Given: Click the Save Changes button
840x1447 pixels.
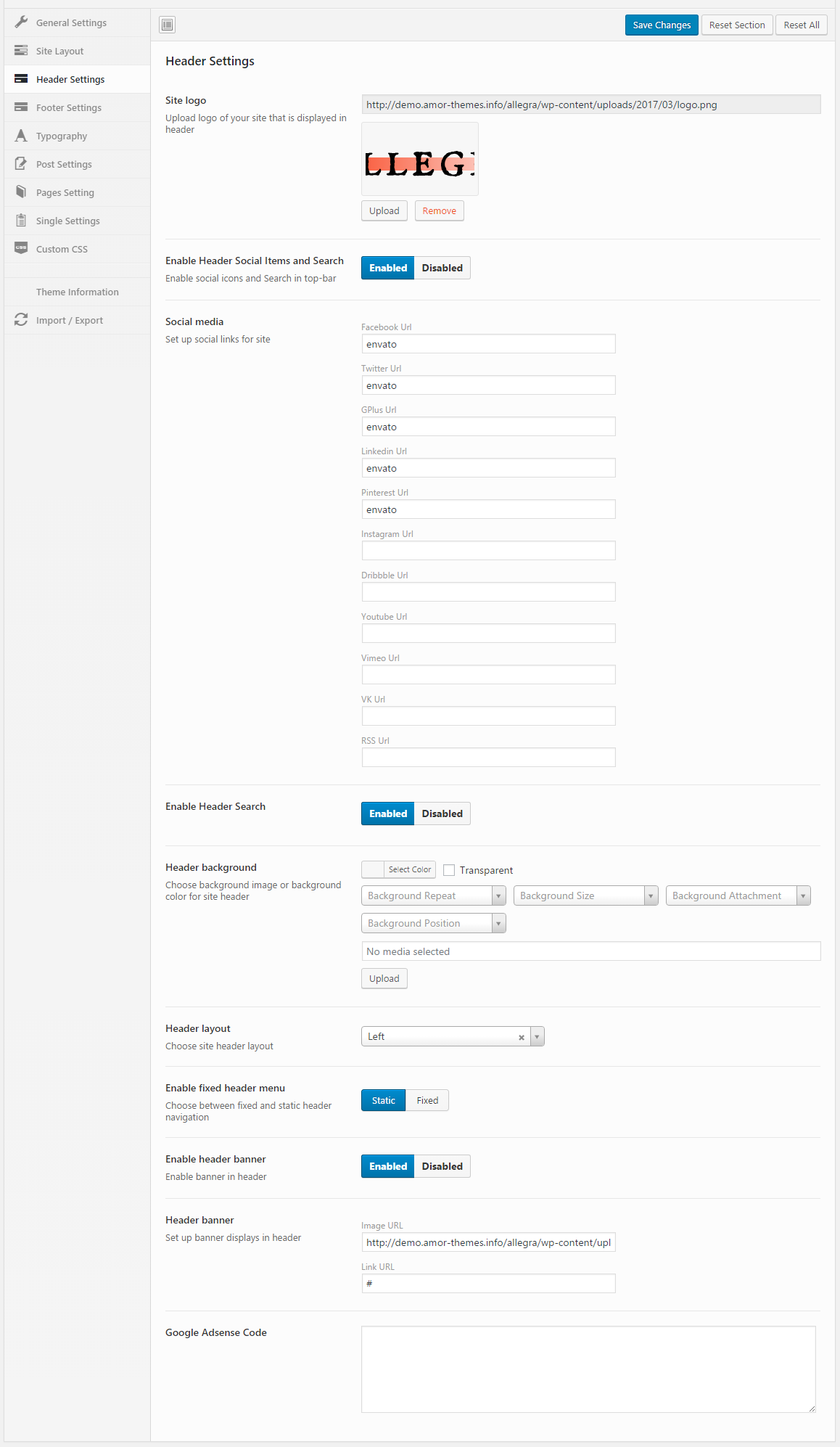Looking at the screenshot, I should [662, 25].
